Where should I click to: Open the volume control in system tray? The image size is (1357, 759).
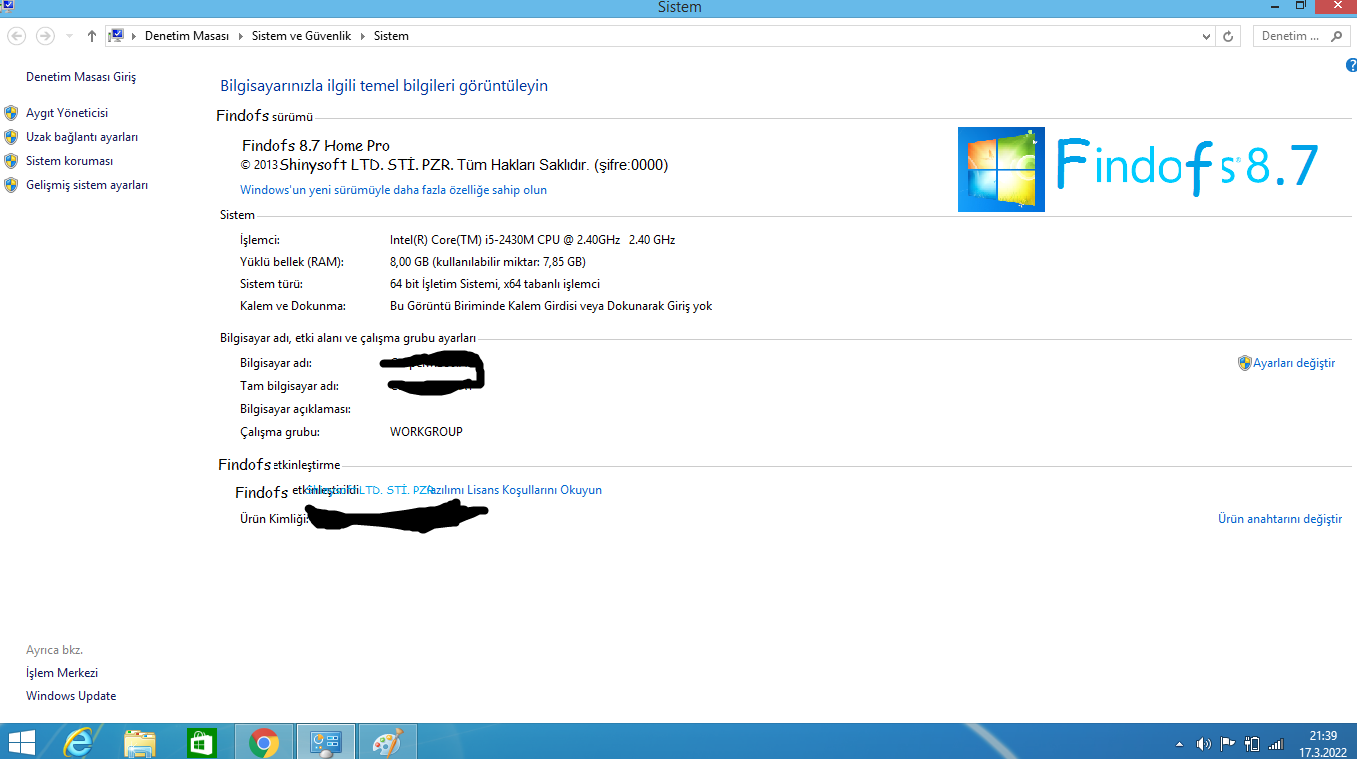click(x=1204, y=744)
